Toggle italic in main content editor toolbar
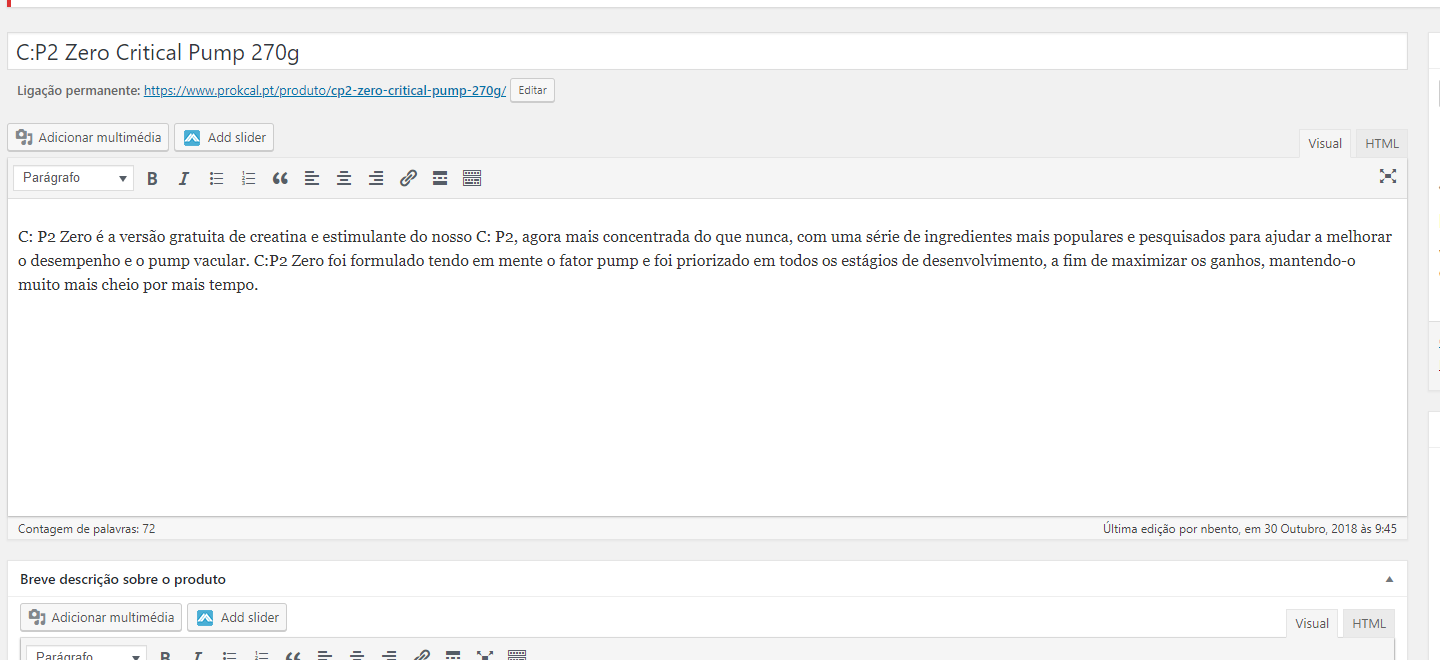Screen dimensions: 1440x660 click(x=184, y=178)
